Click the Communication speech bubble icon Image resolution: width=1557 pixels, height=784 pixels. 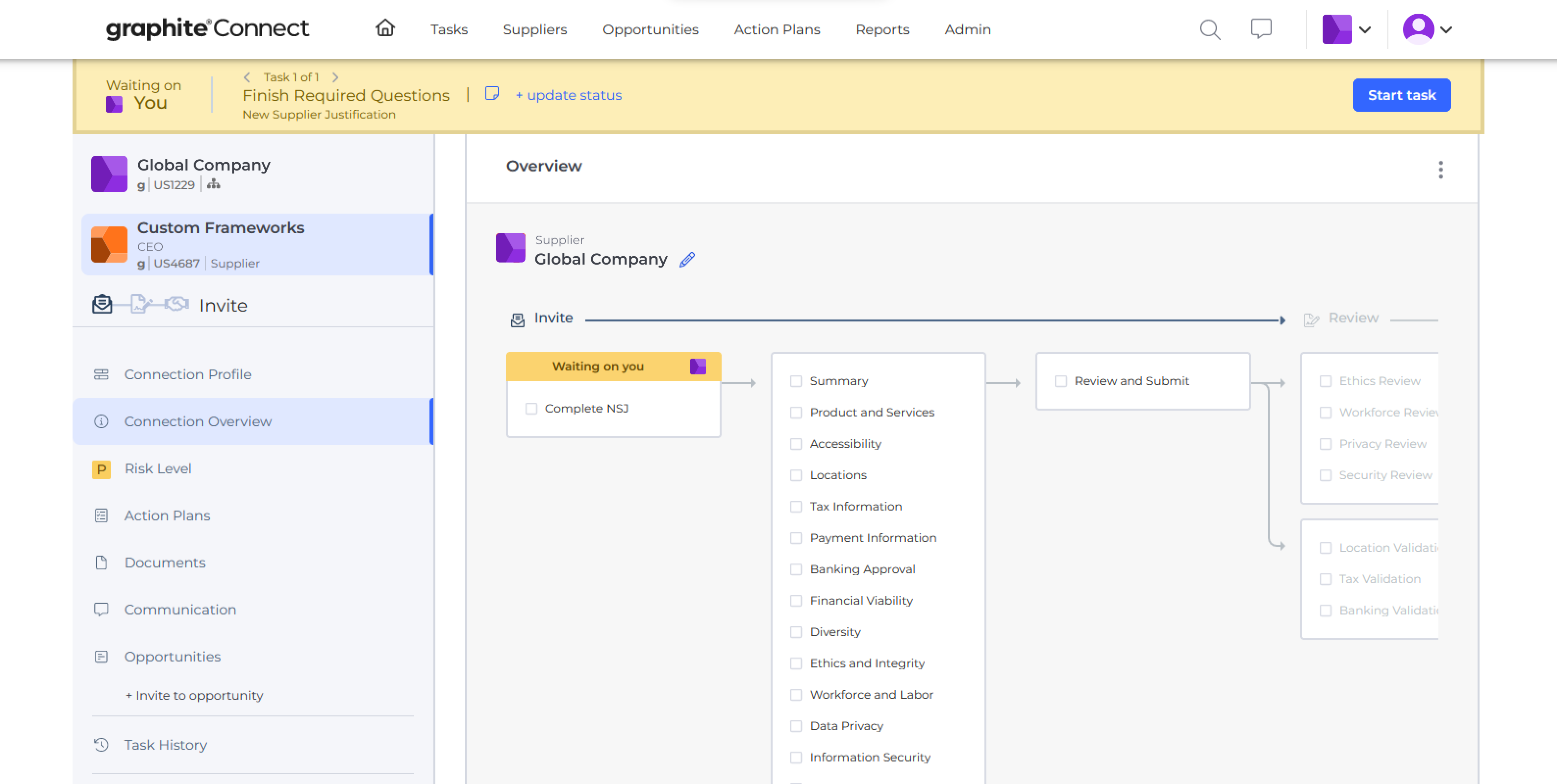(x=101, y=610)
